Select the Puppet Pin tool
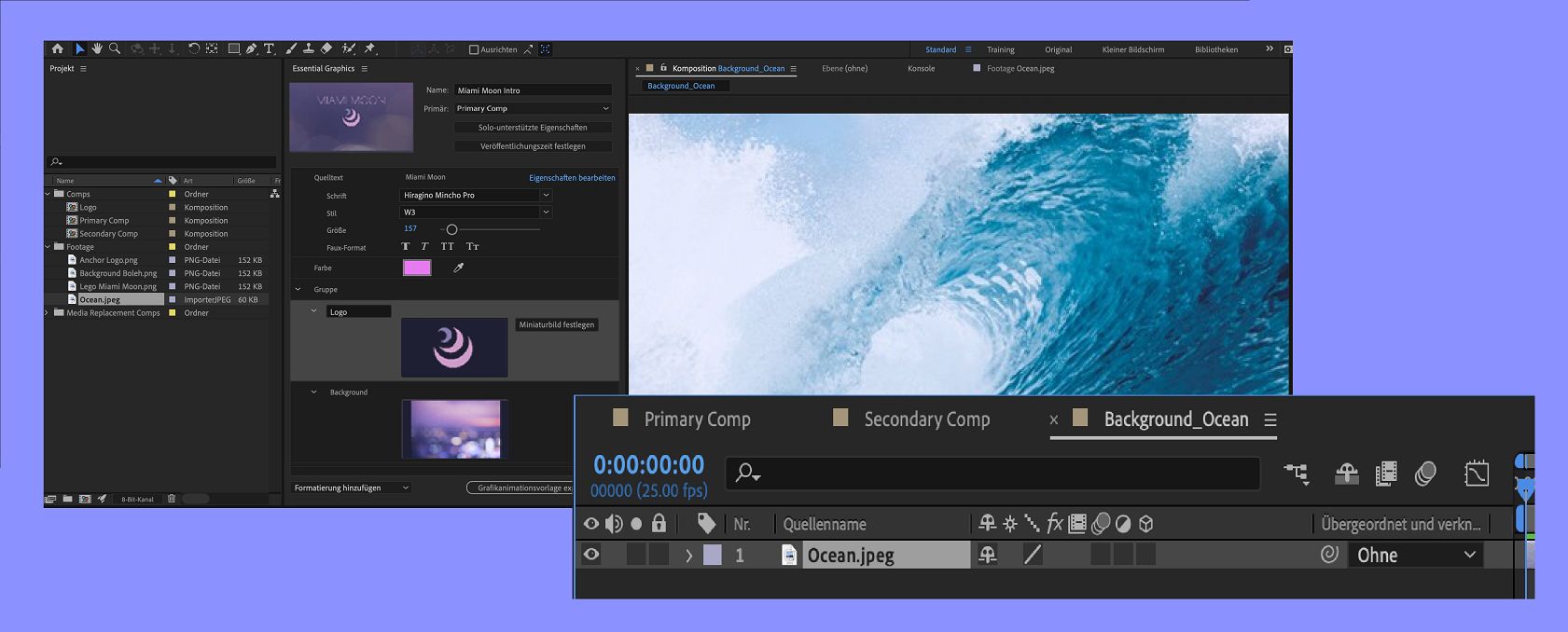 pos(369,48)
